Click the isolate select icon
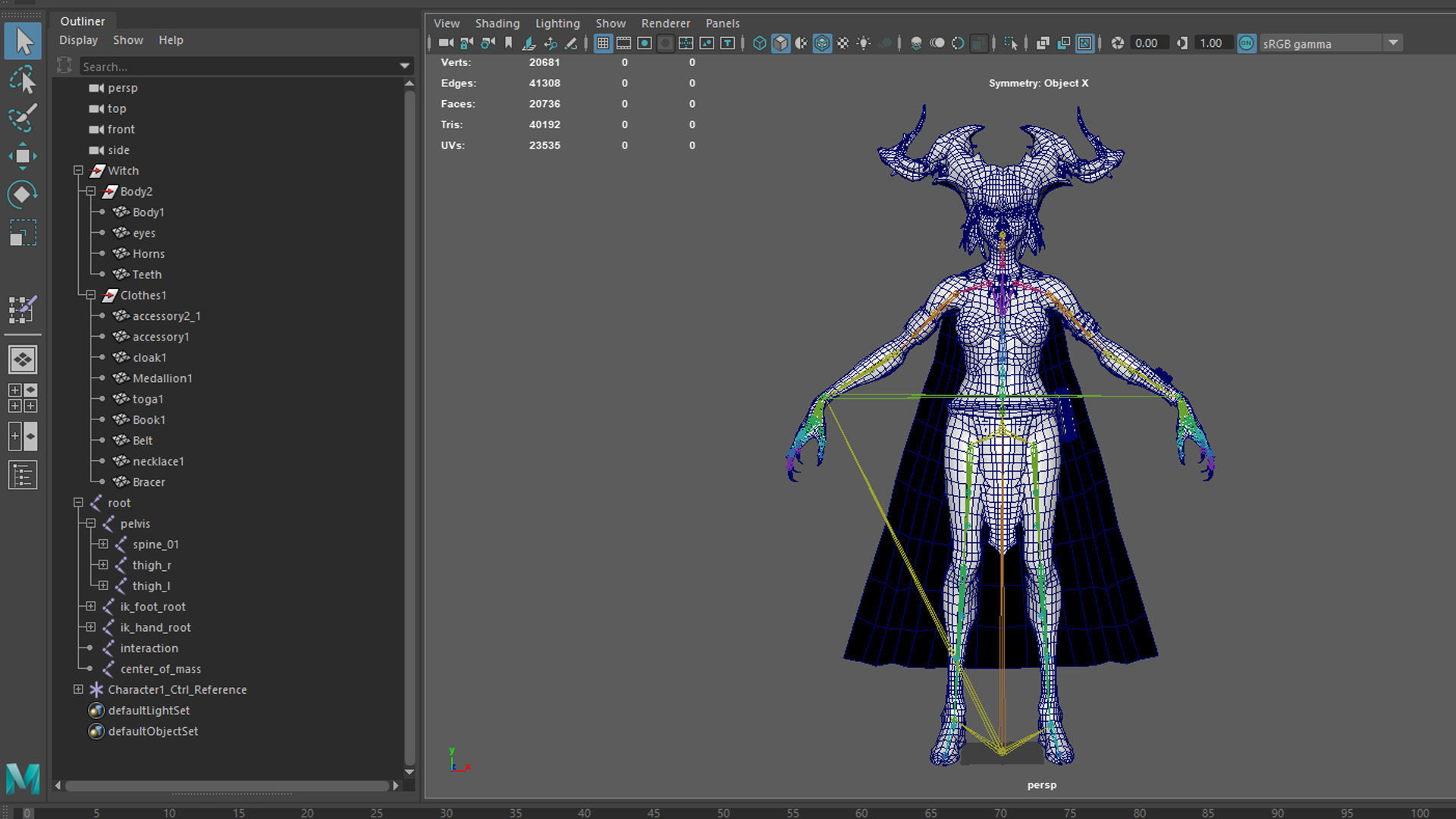Viewport: 1456px width, 819px height. point(1011,43)
